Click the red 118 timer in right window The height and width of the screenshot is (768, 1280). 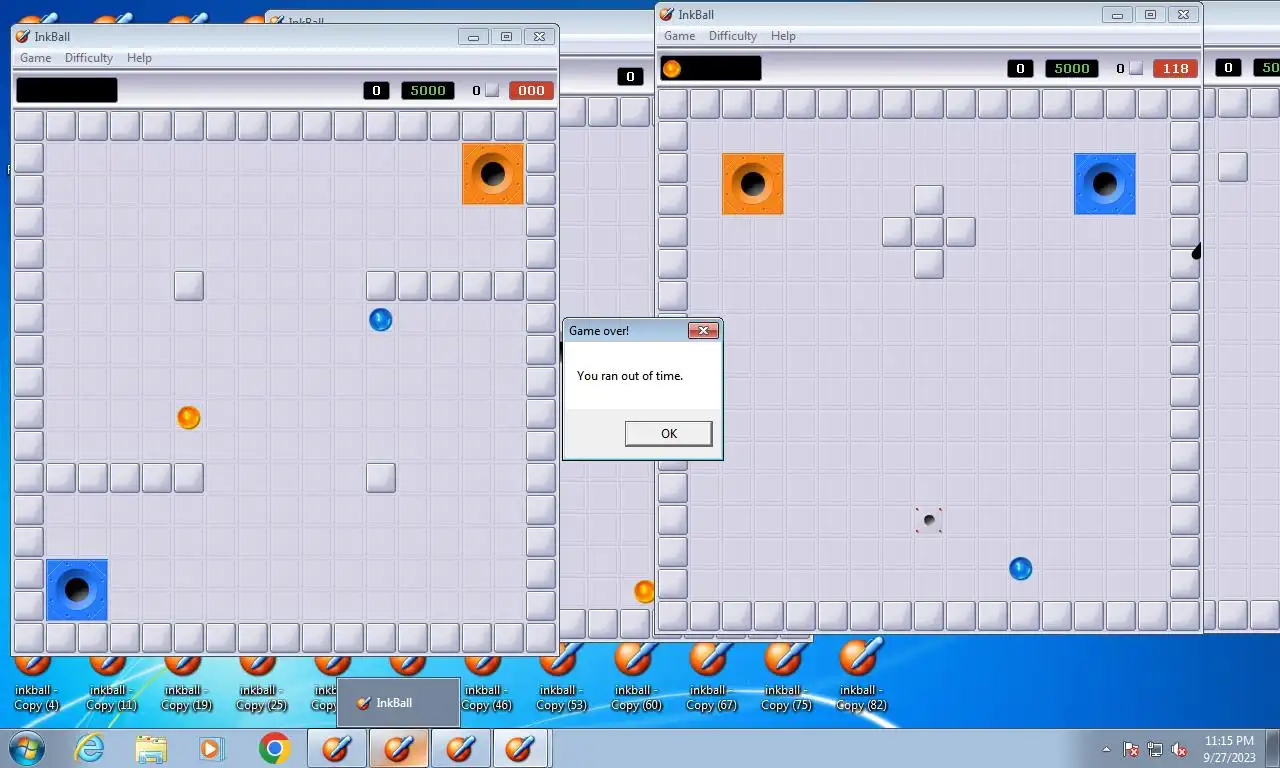[x=1175, y=68]
